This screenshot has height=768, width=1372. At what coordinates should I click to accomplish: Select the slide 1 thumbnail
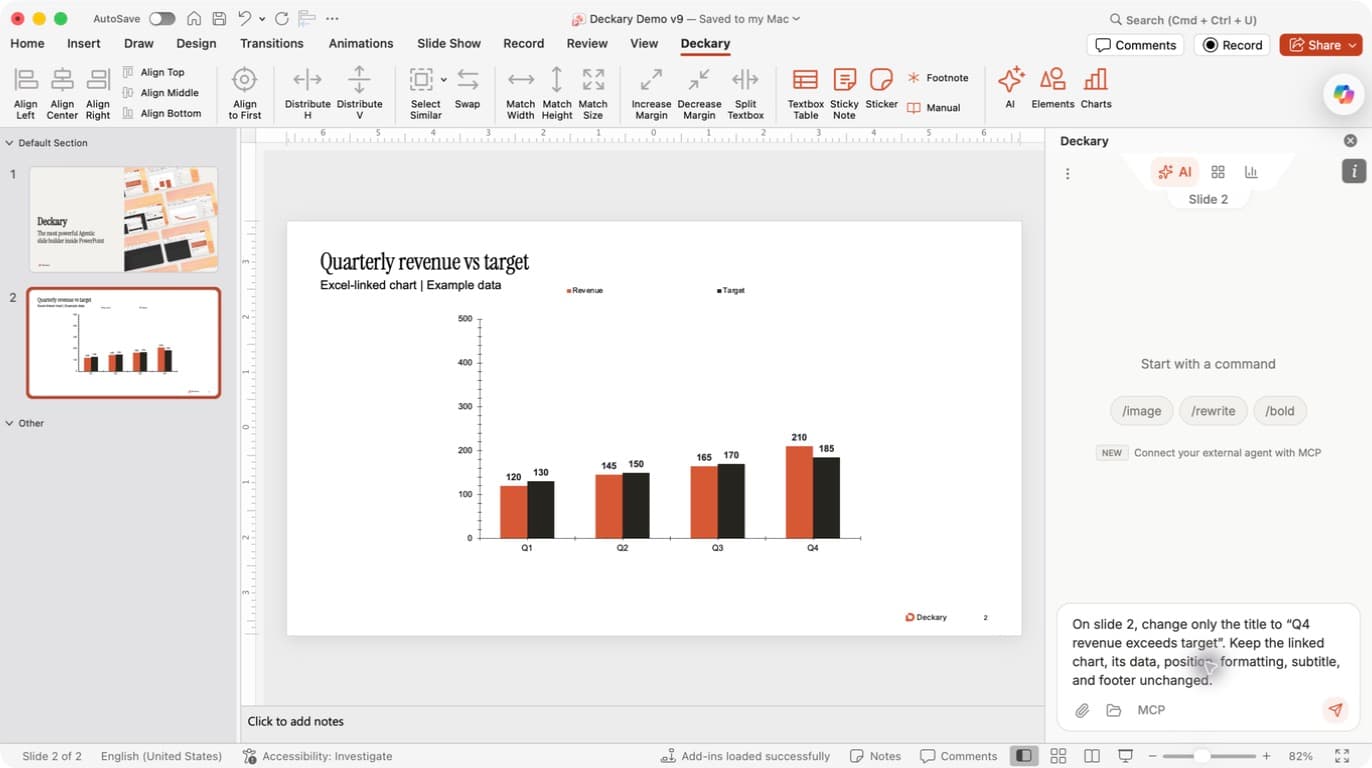[124, 219]
